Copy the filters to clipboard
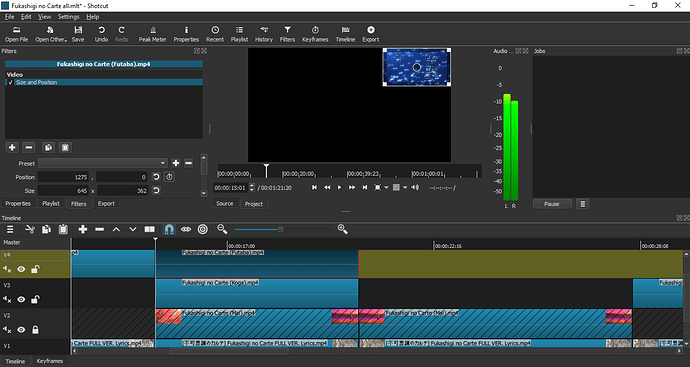 [x=48, y=147]
